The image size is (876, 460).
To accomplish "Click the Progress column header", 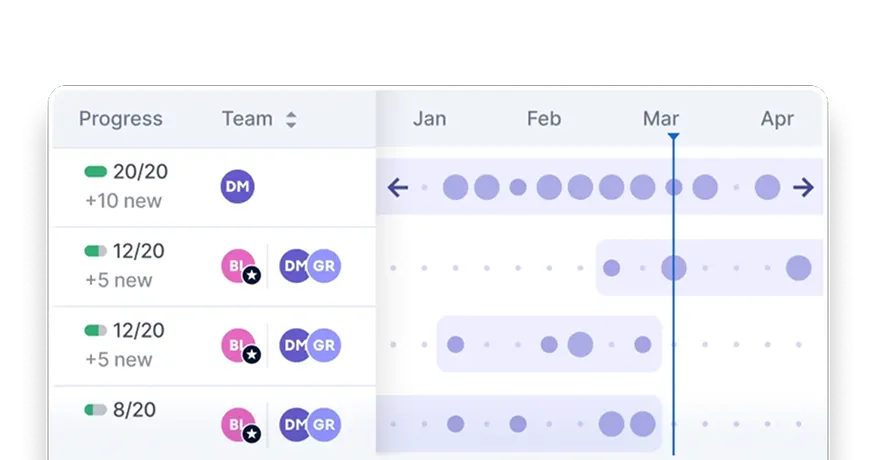I will (x=121, y=118).
